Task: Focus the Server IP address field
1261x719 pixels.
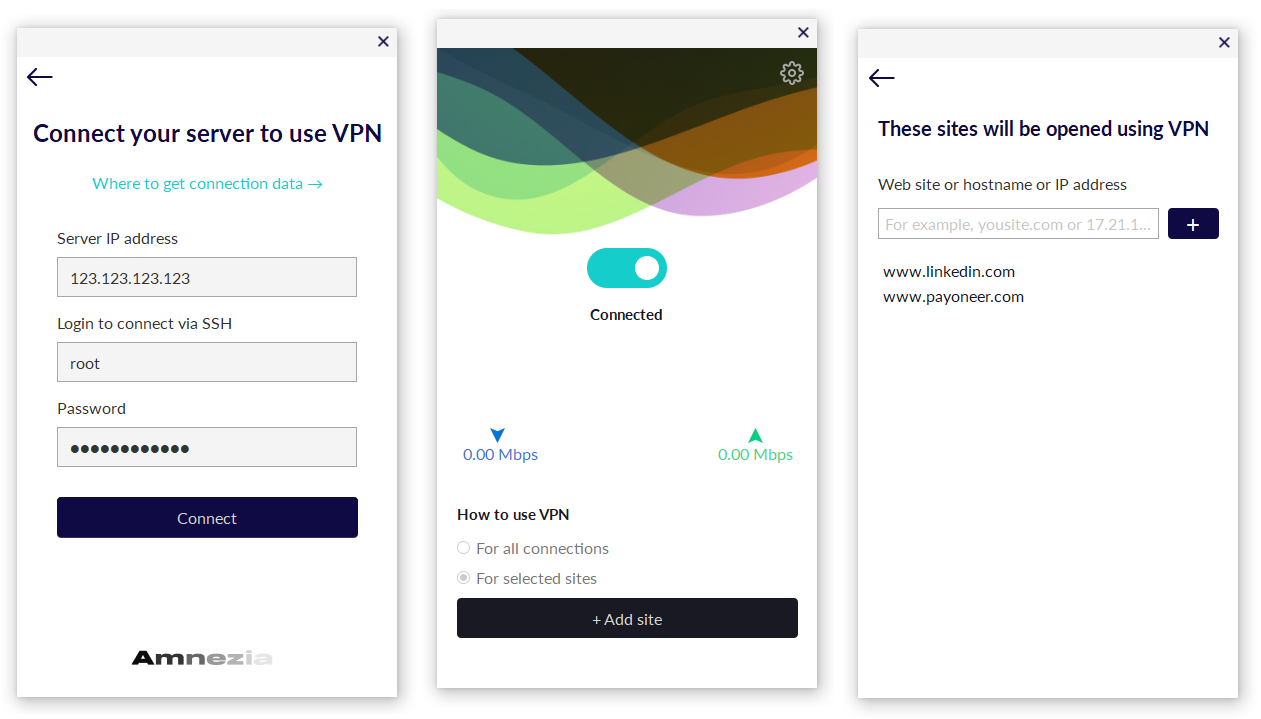Action: (x=207, y=277)
